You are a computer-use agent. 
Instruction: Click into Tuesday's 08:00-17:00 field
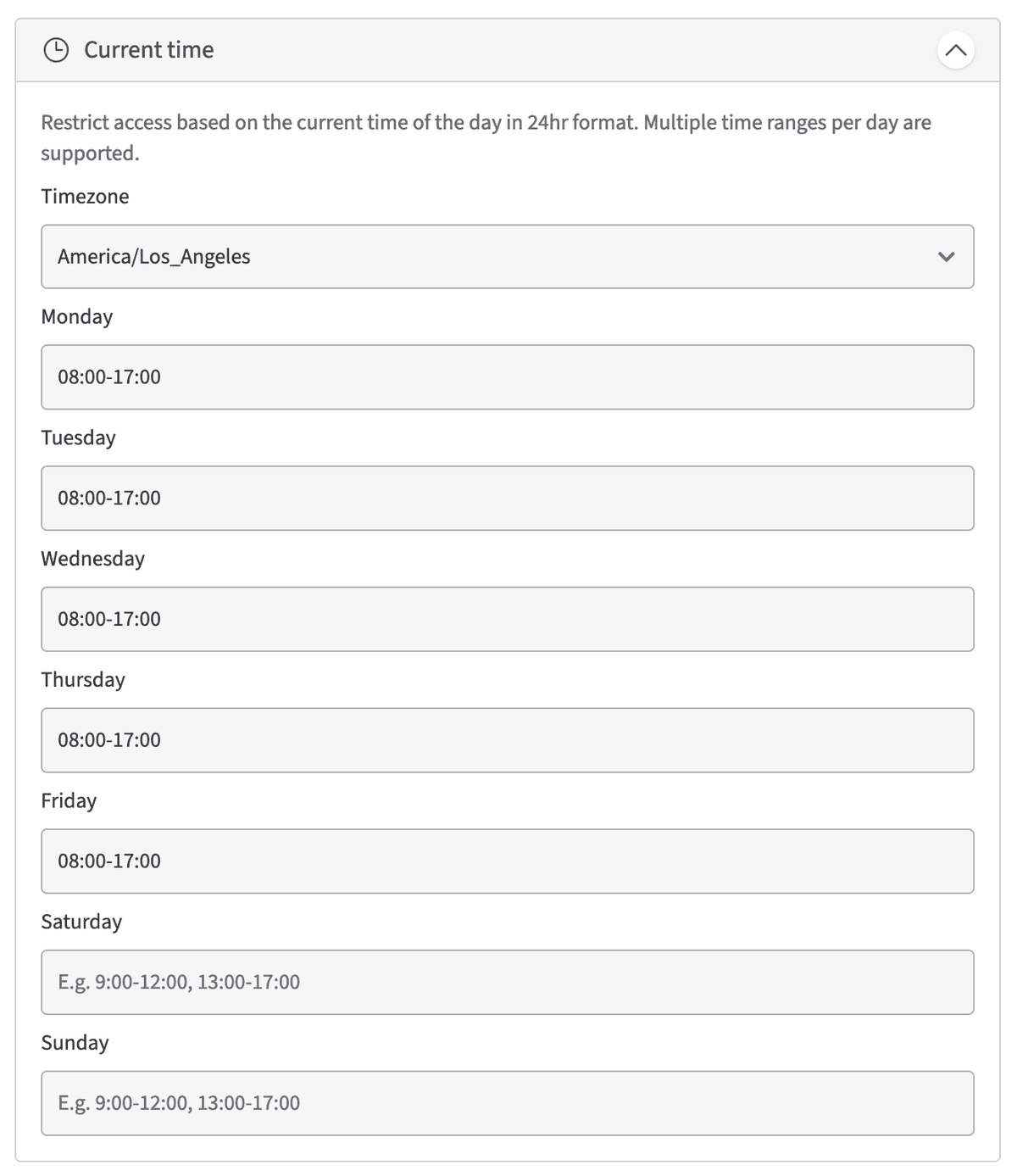pos(507,498)
